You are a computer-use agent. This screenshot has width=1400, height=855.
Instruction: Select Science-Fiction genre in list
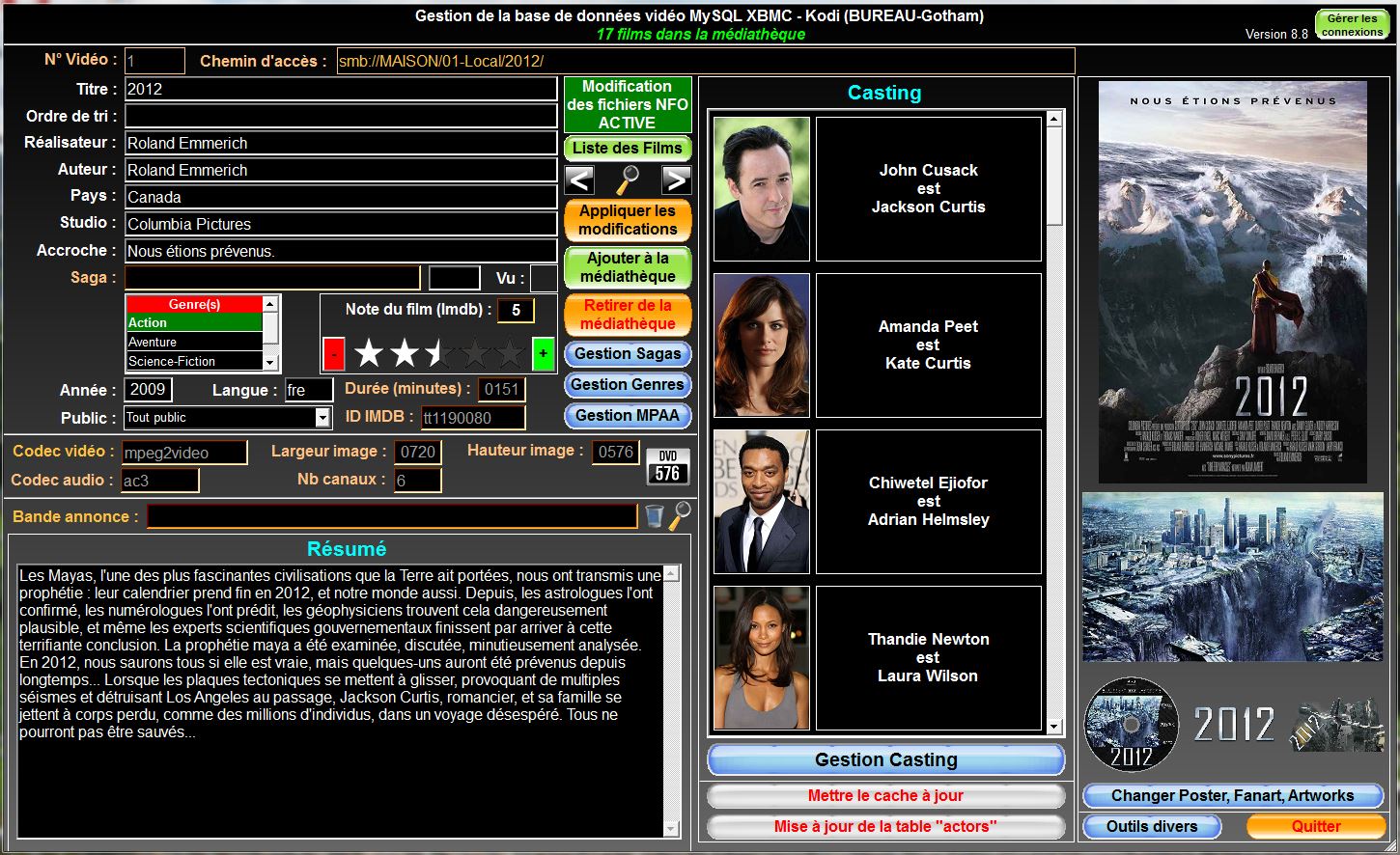pos(194,361)
